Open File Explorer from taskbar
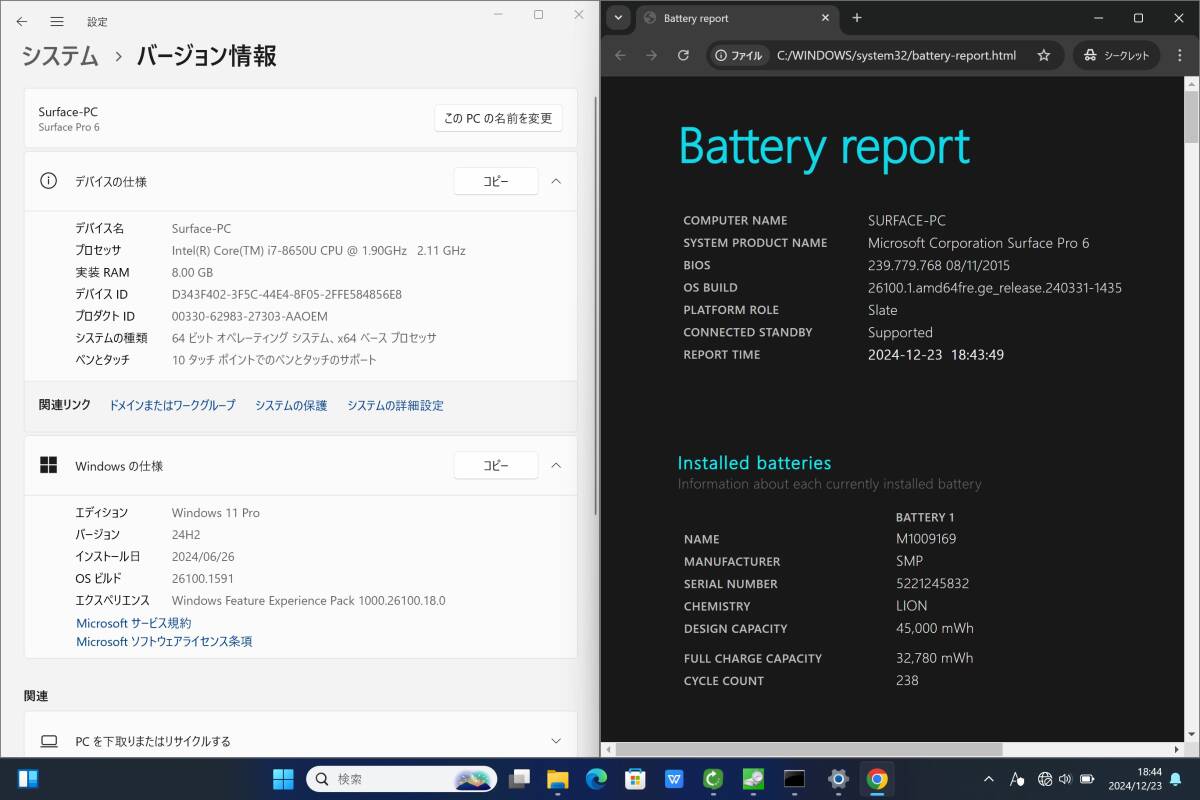The width and height of the screenshot is (1200, 800). [x=557, y=778]
